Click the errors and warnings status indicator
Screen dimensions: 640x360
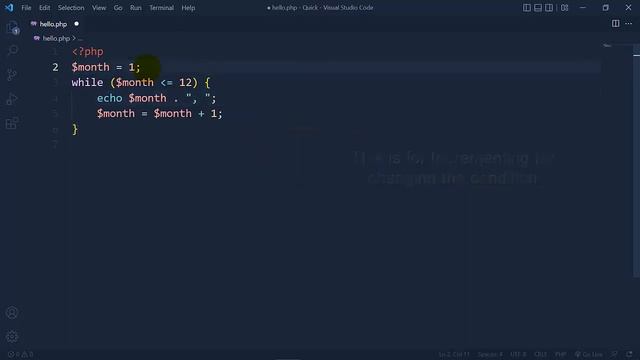click(x=20, y=354)
